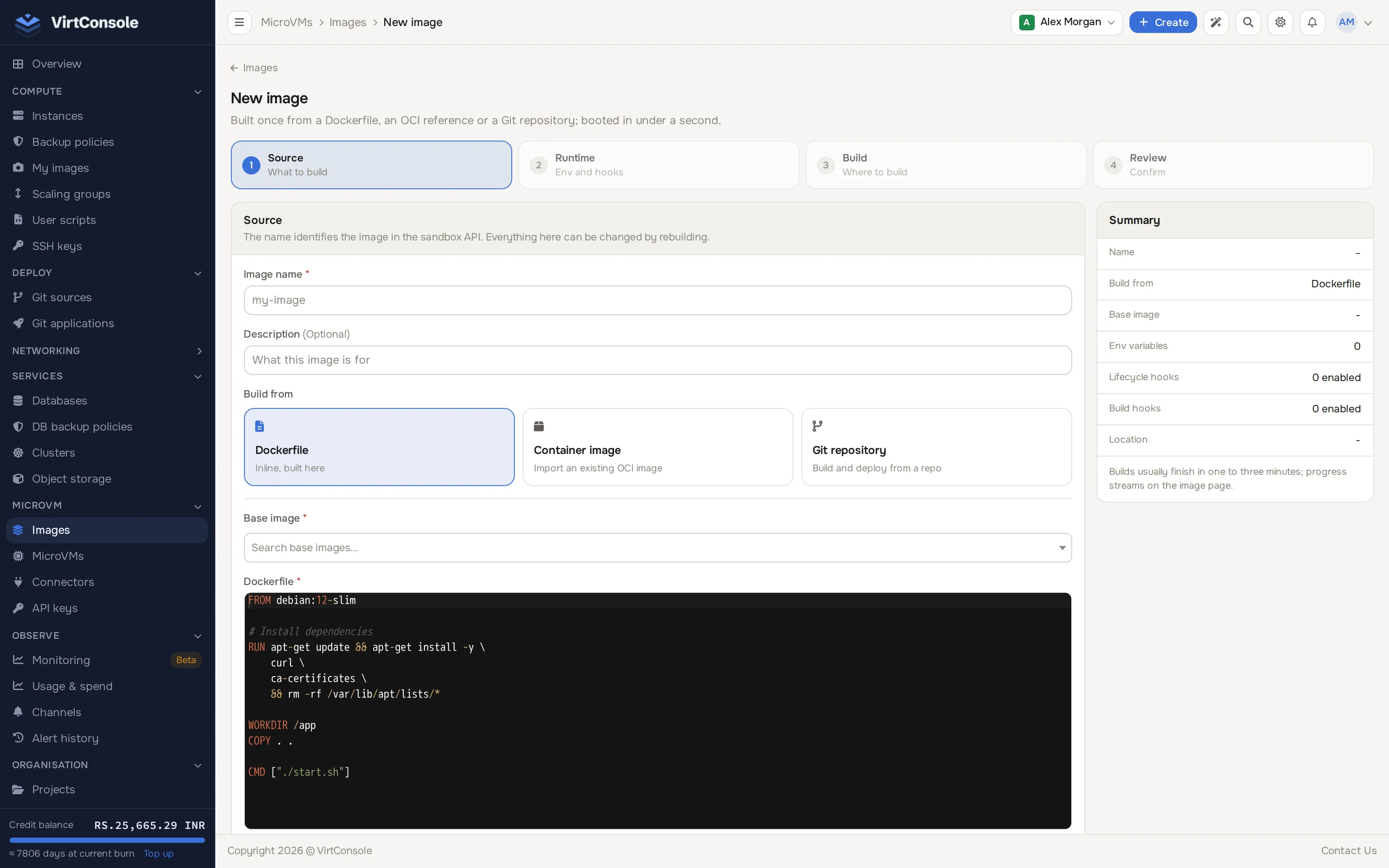1389x868 pixels.
Task: Toggle the sidebar hamburger menu
Action: coord(239,23)
